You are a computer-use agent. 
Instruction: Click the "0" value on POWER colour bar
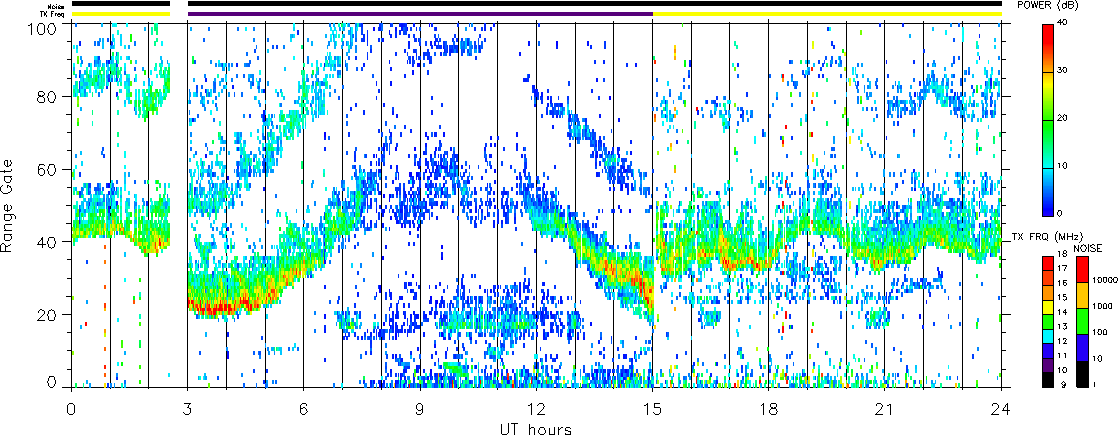(1062, 213)
